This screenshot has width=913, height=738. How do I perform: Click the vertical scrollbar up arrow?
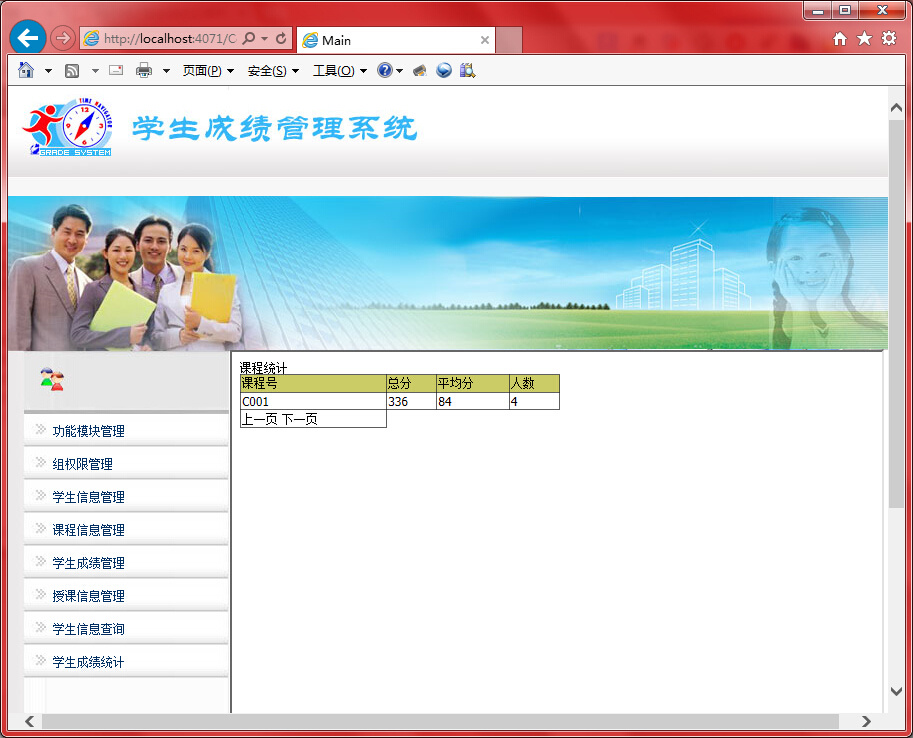pos(897,108)
